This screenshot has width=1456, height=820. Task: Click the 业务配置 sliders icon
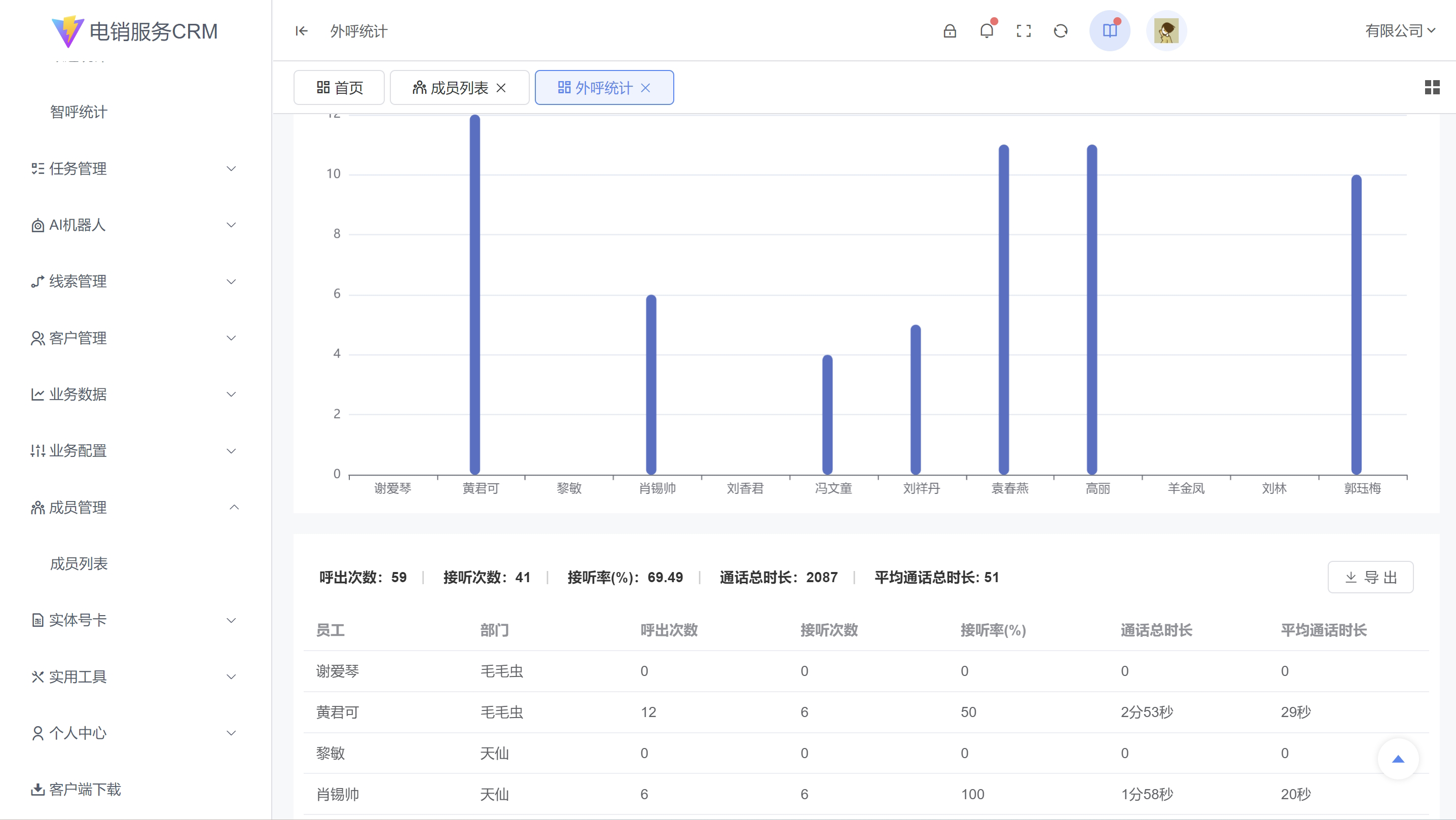[38, 451]
